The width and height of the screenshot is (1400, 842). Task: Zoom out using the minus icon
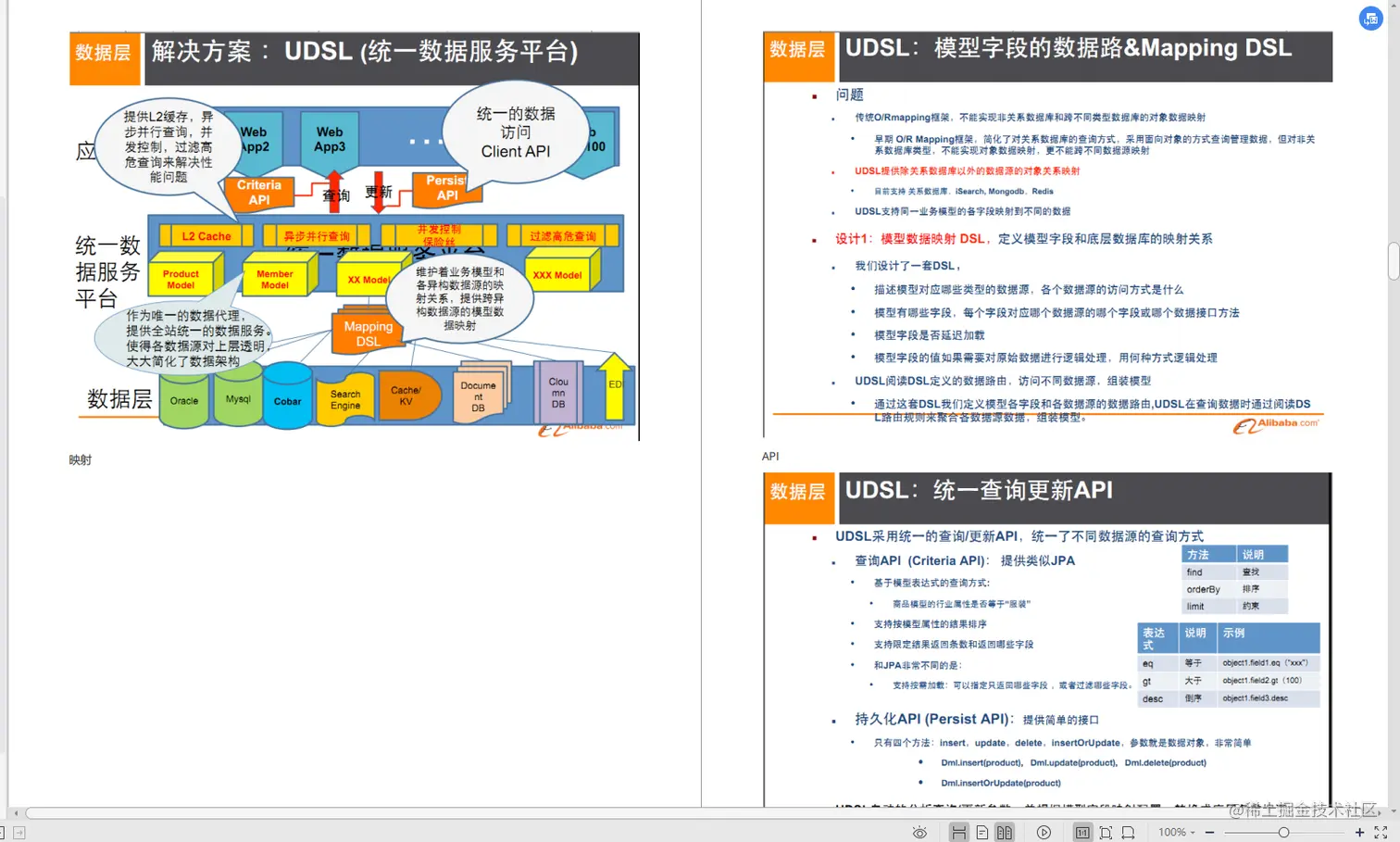point(1209,832)
